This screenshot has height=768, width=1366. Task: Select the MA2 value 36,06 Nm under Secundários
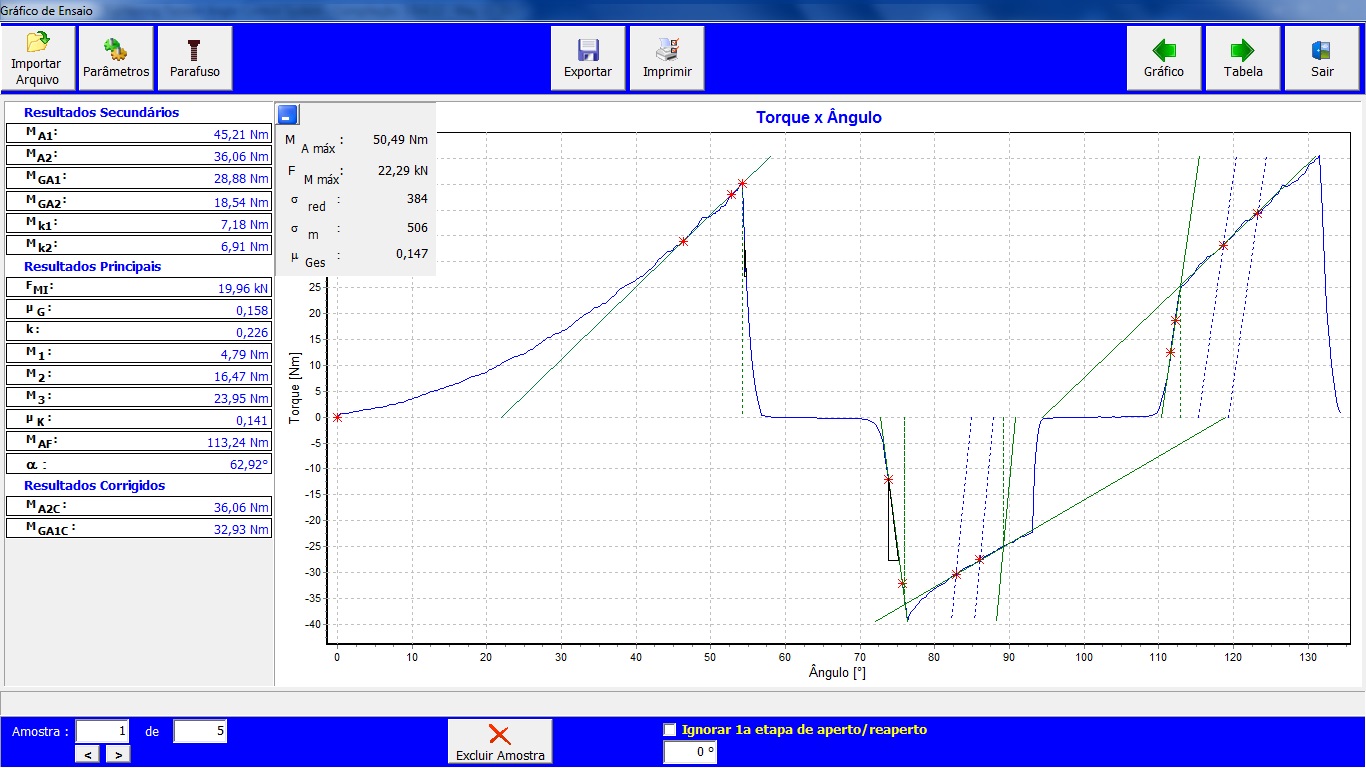click(x=241, y=156)
